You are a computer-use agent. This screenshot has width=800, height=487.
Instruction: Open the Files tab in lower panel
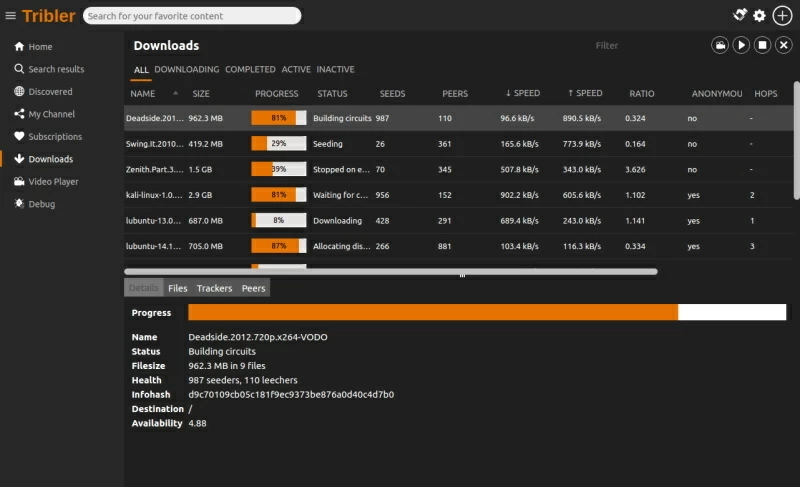pos(178,288)
